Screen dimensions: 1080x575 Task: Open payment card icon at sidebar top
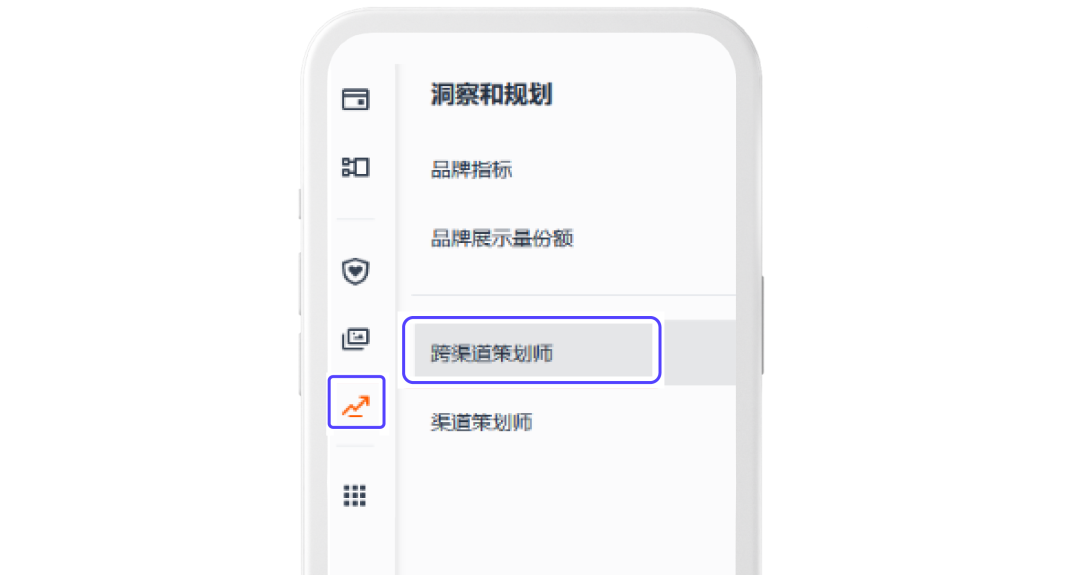pos(355,99)
